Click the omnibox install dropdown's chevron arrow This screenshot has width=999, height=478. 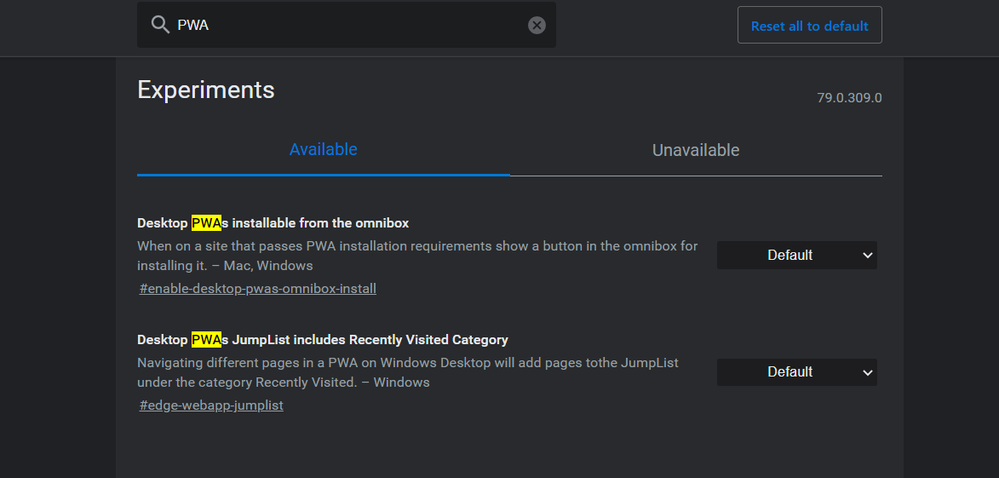867,255
